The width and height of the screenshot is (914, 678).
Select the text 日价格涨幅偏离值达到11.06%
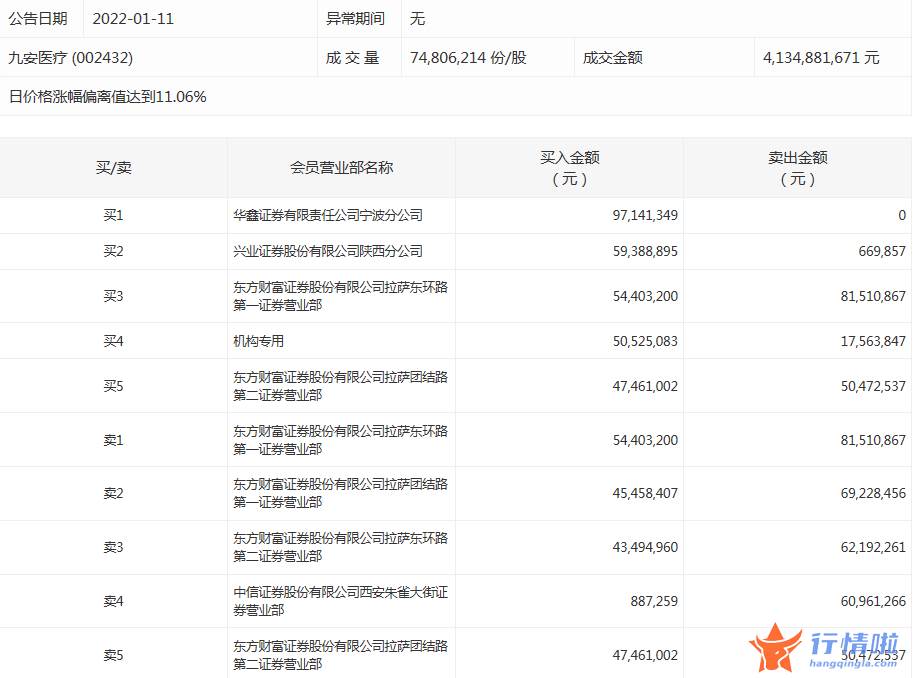(x=107, y=97)
